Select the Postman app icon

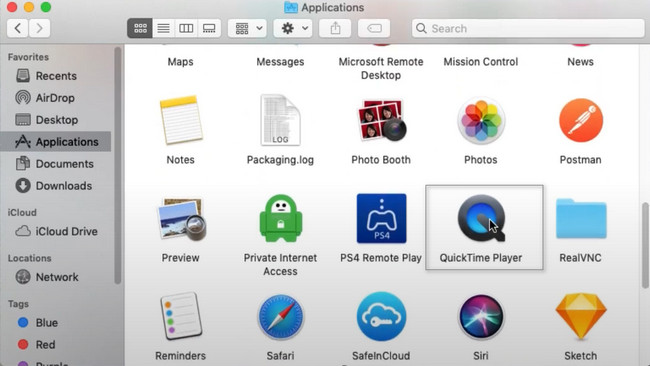[x=581, y=120]
